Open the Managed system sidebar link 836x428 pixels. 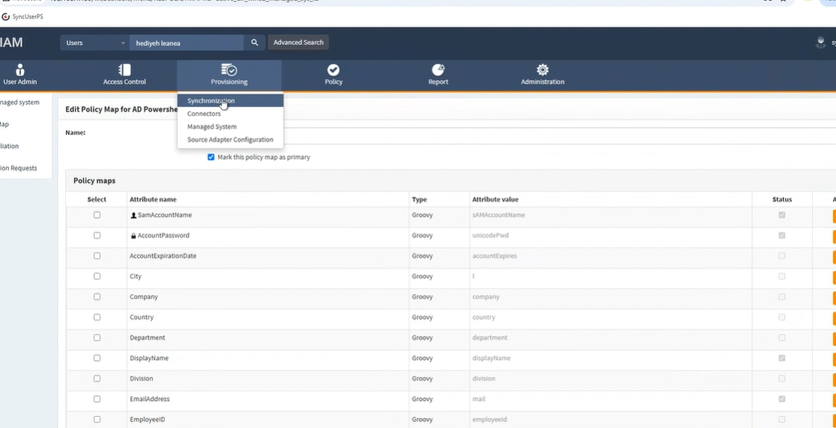(x=20, y=102)
